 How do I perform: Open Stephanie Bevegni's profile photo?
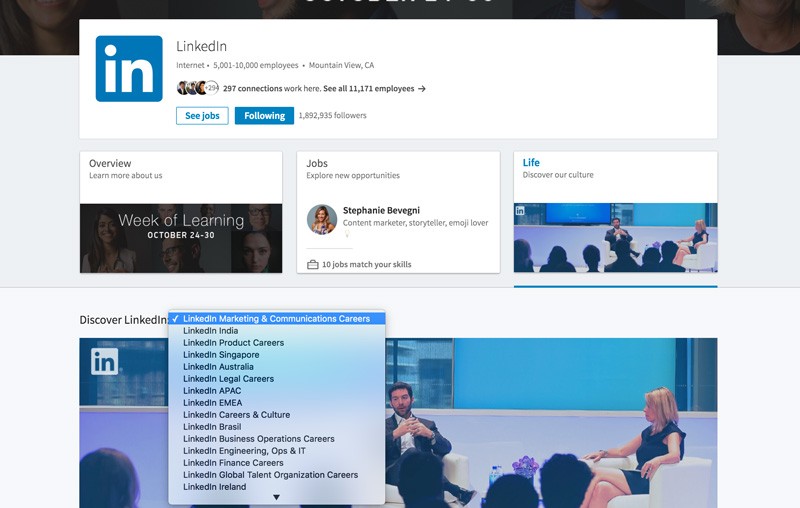tap(322, 220)
